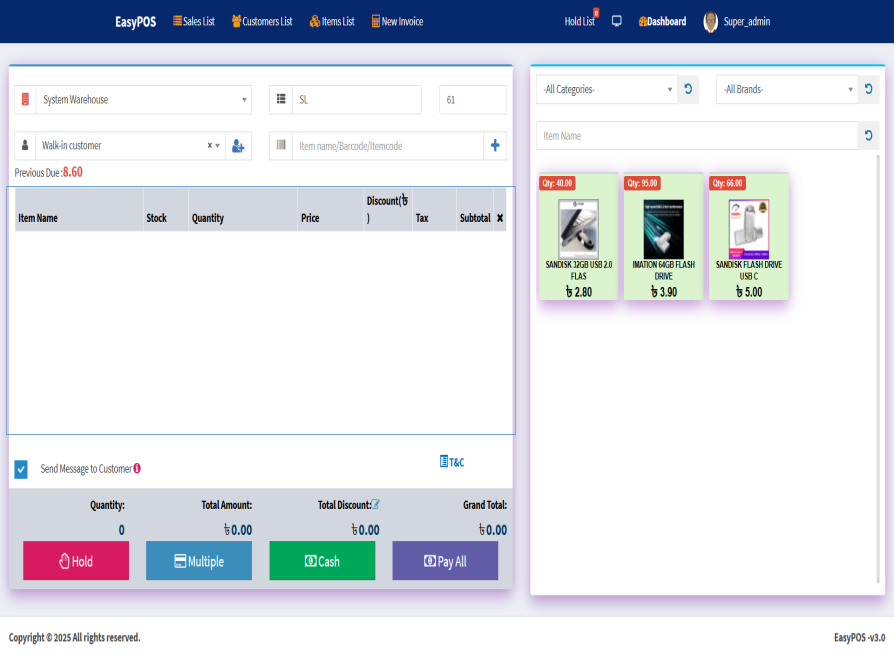Clear the Item Name search with reset icon

click(868, 136)
